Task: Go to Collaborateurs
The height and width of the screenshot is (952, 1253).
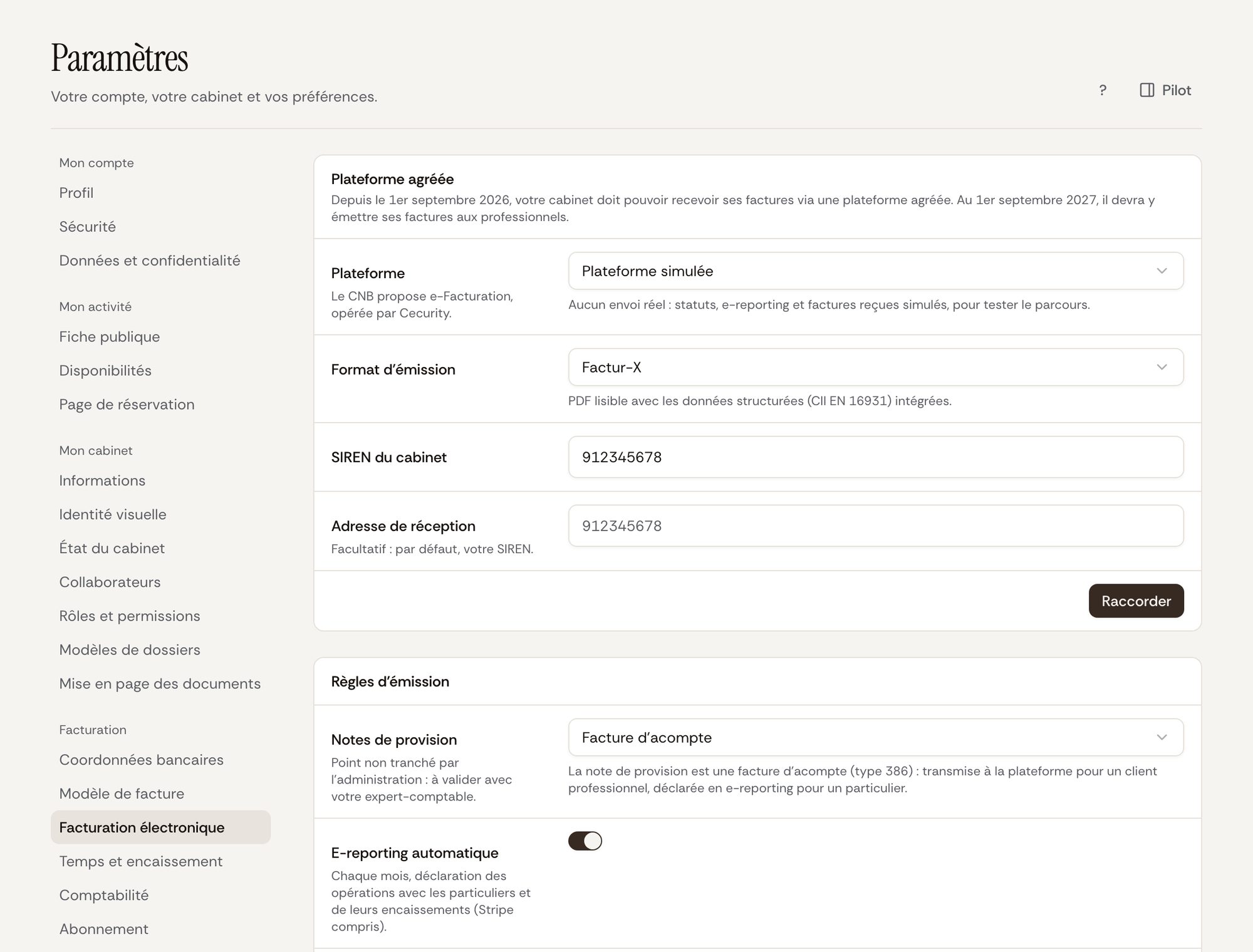Action: tap(160, 582)
